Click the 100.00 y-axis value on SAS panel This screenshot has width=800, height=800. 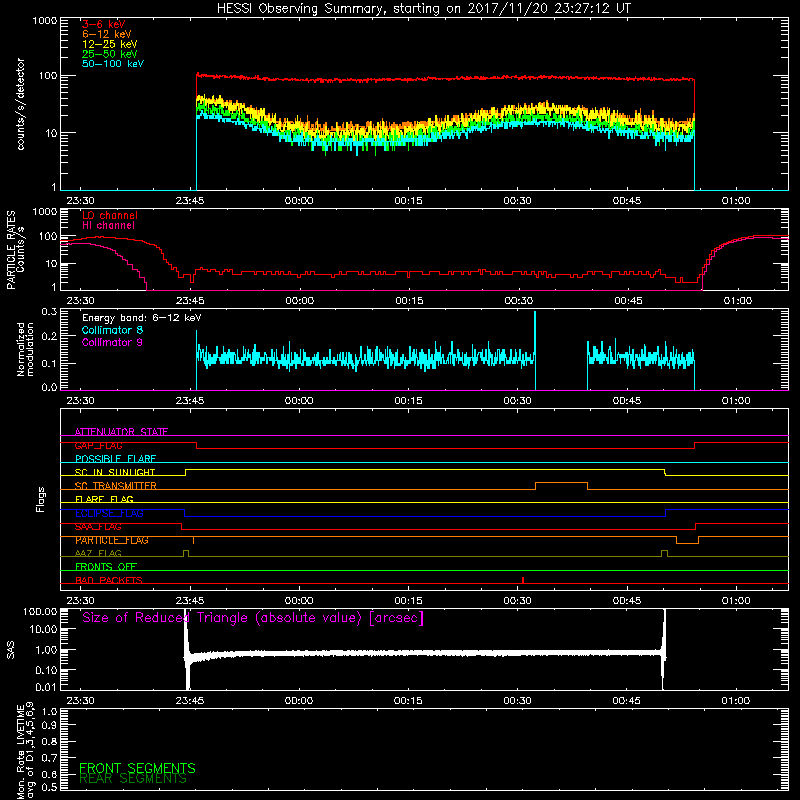pyautogui.click(x=40, y=612)
